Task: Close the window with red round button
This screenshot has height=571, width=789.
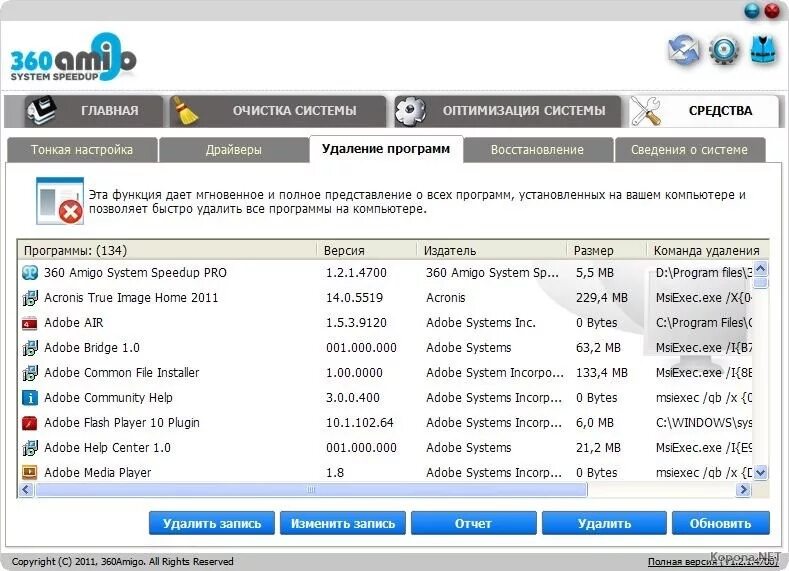Action: (772, 11)
